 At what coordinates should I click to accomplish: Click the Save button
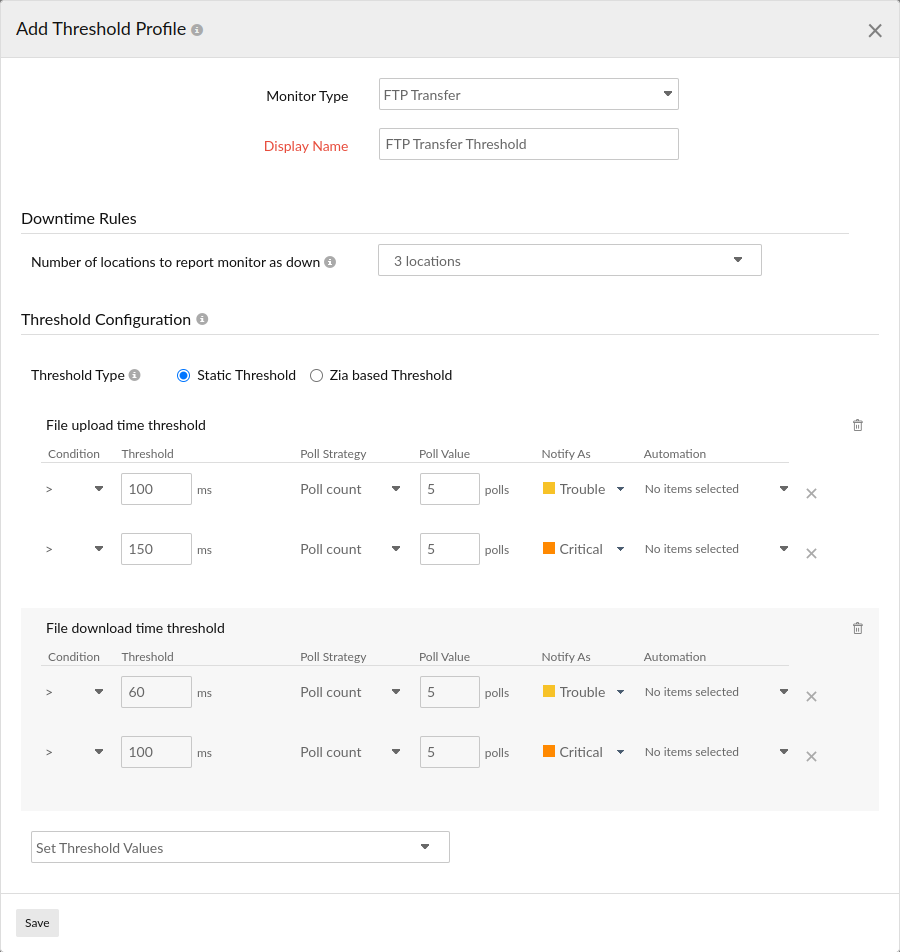(x=37, y=922)
